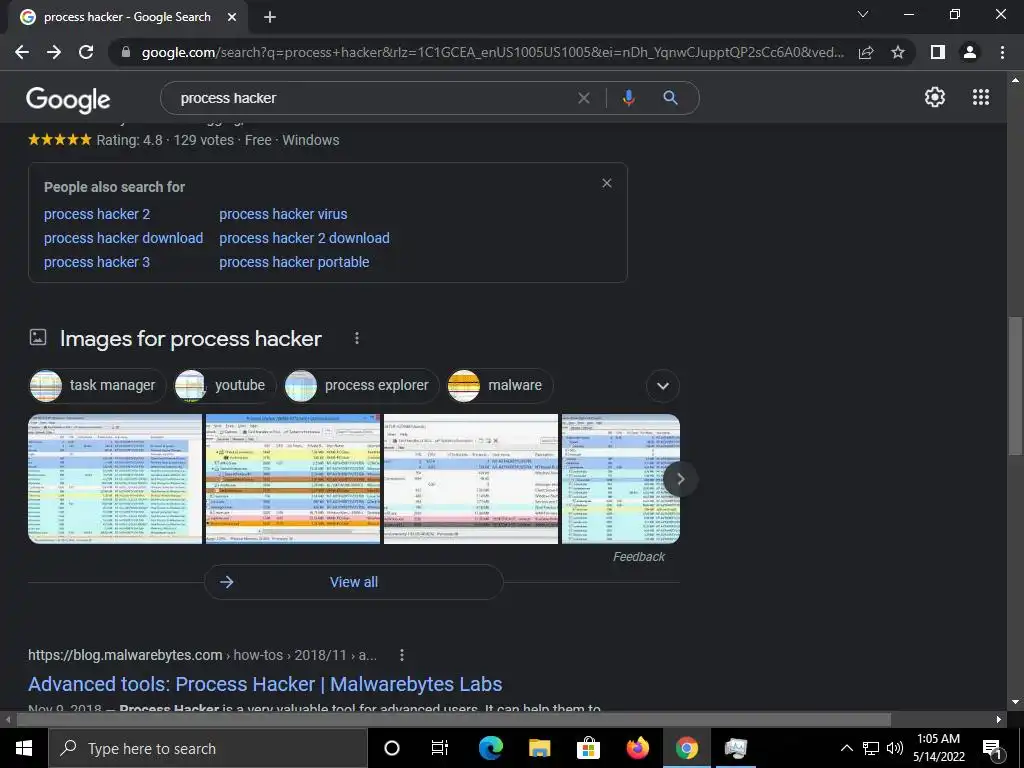Viewport: 1024px width, 768px height.
Task: Open the process hacker portable suggestion
Action: (295, 263)
